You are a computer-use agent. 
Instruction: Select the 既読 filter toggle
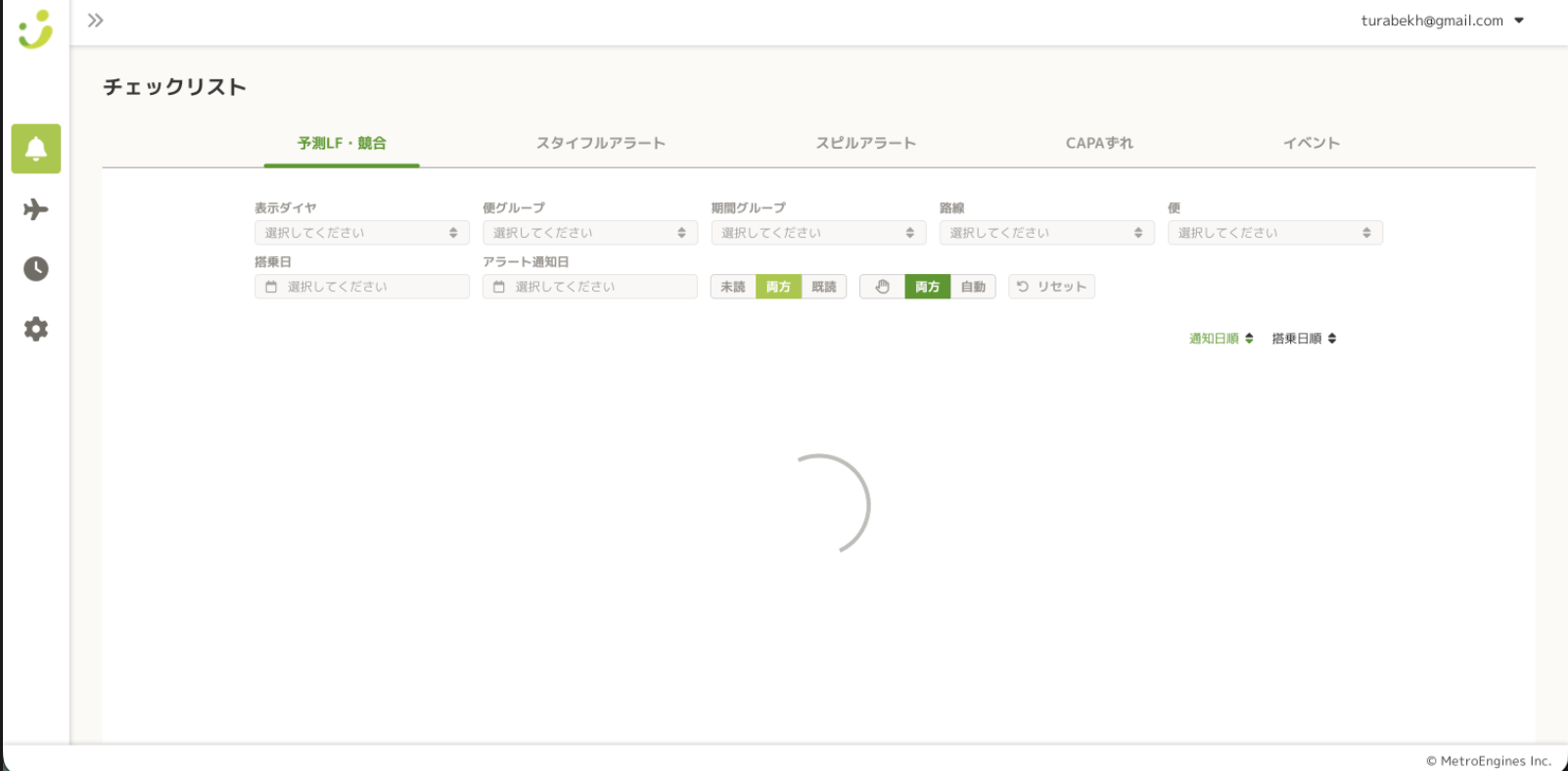pos(824,287)
